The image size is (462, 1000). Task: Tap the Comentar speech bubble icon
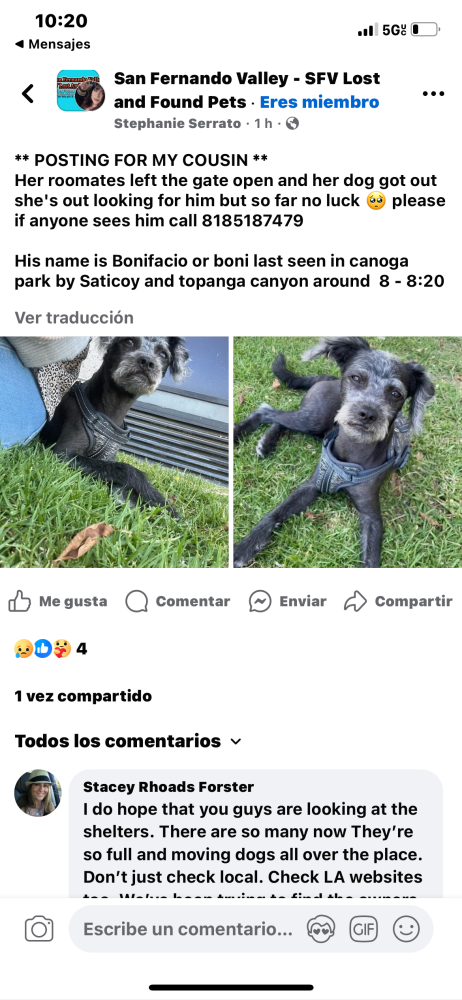pyautogui.click(x=137, y=601)
